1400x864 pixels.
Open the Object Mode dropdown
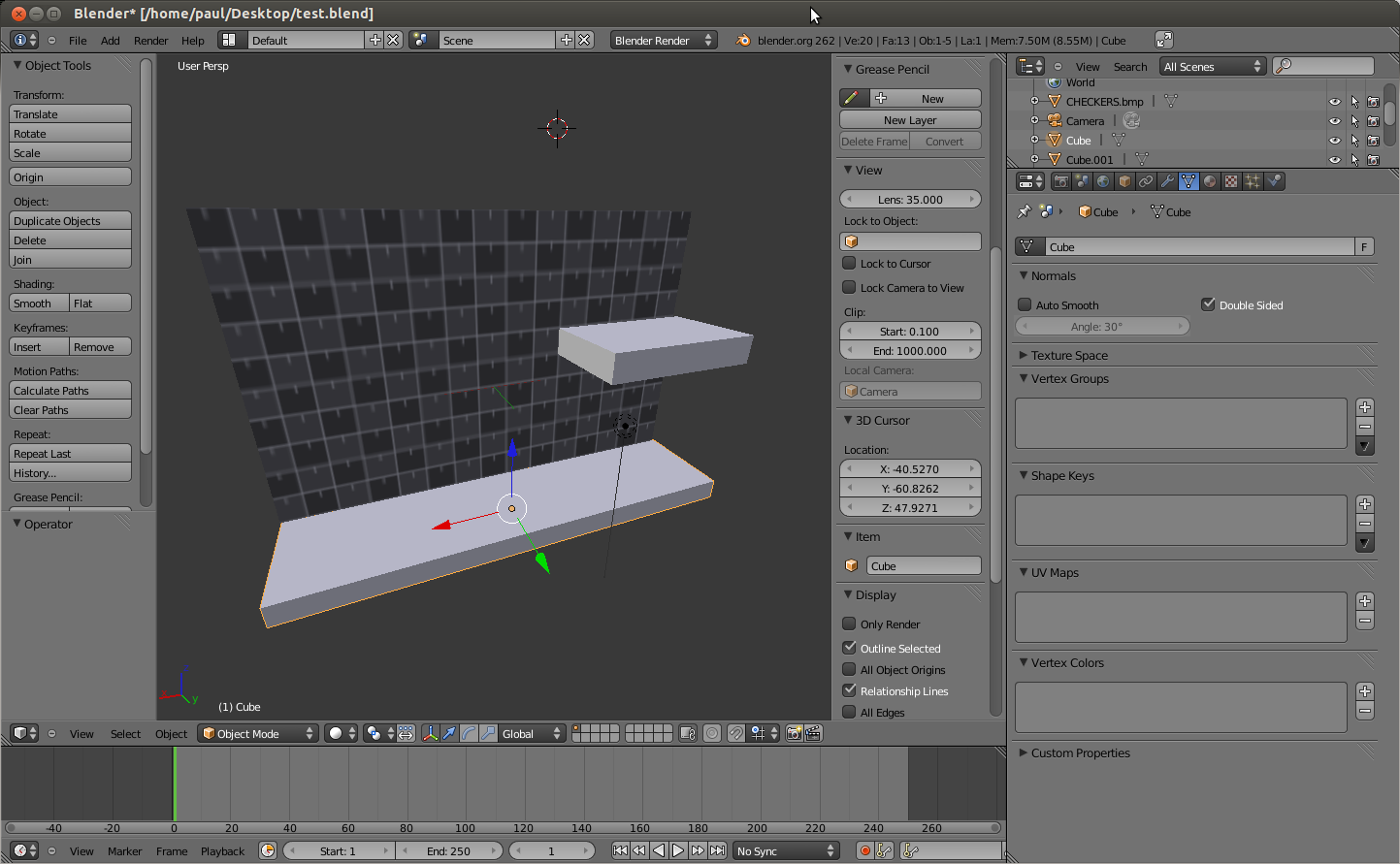point(258,734)
